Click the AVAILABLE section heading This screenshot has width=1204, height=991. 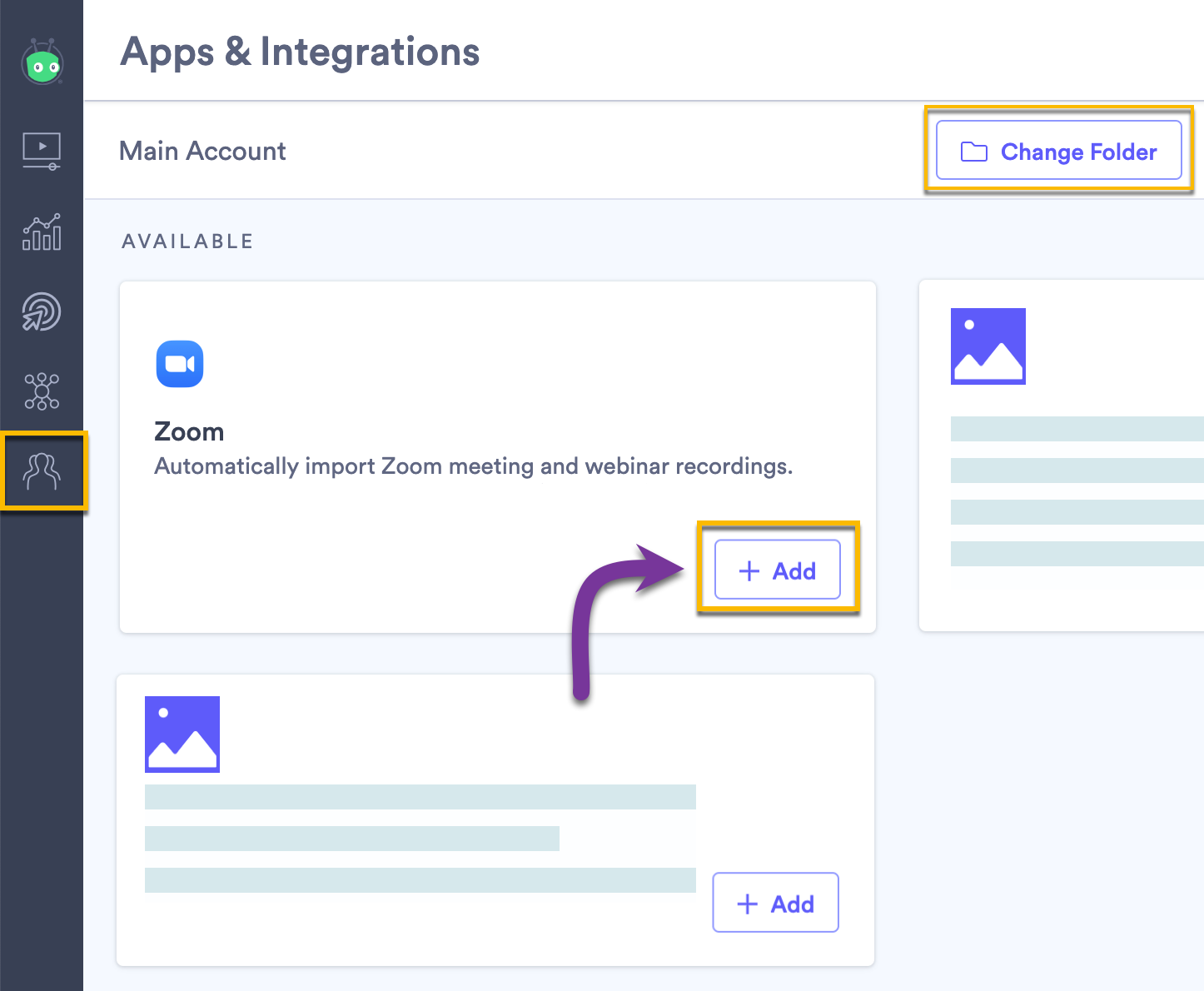pos(187,241)
